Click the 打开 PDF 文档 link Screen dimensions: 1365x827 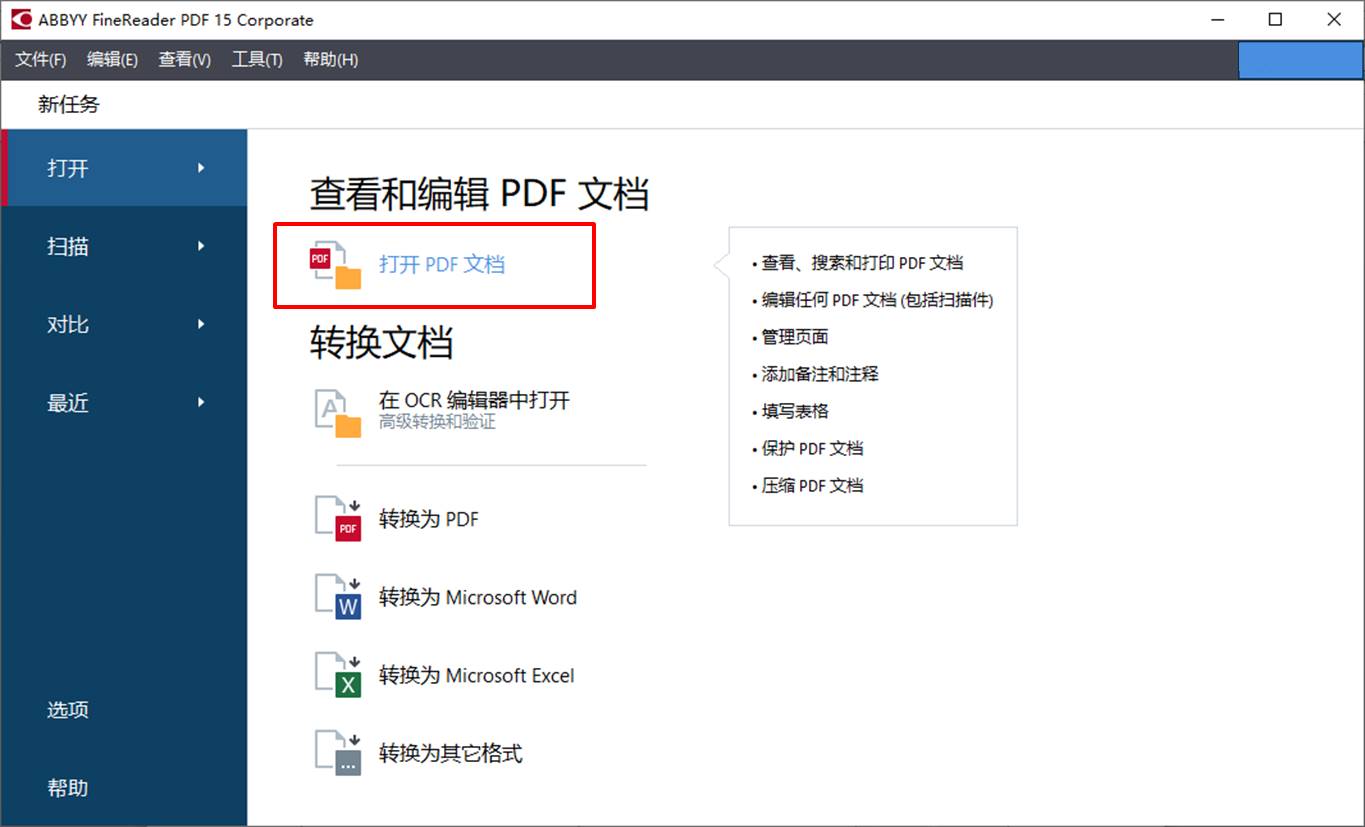(442, 265)
